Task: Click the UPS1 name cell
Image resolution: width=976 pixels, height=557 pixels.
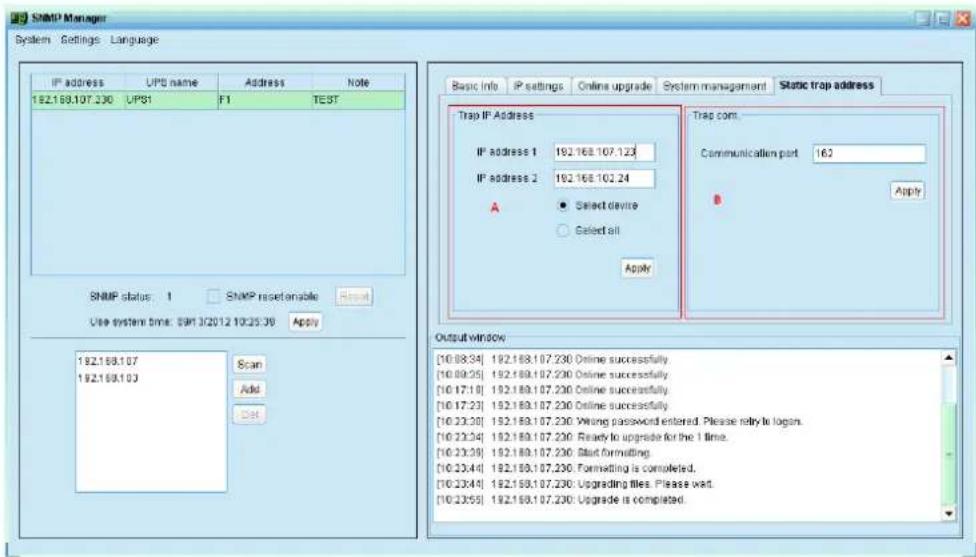Action: coord(171,100)
